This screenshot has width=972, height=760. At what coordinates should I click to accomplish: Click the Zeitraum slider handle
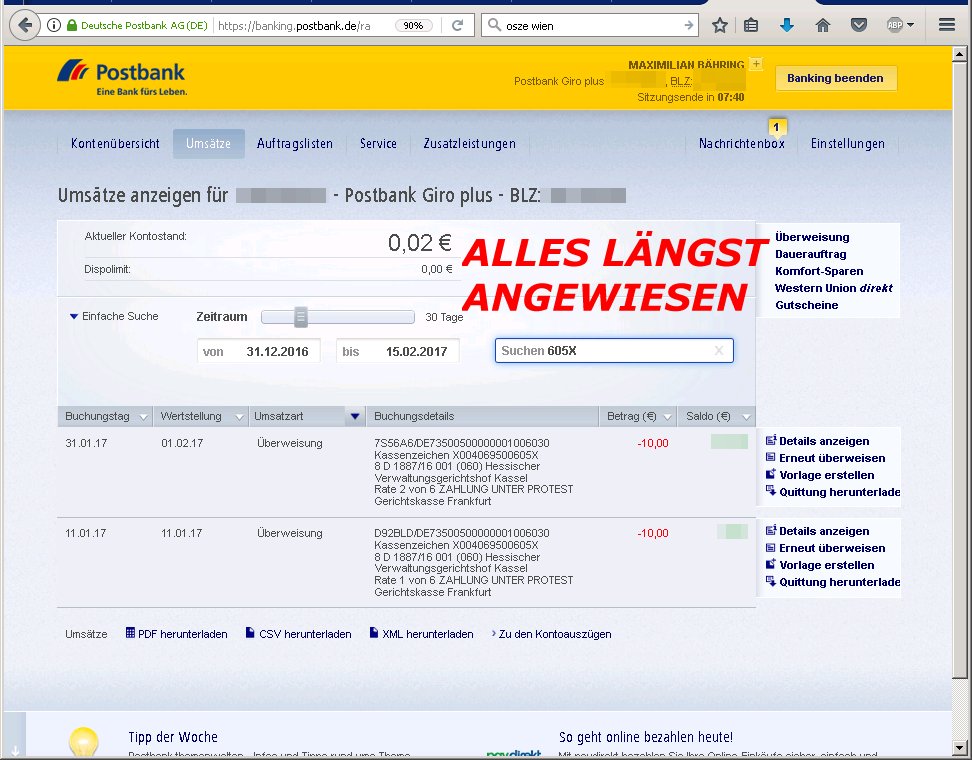coord(301,317)
